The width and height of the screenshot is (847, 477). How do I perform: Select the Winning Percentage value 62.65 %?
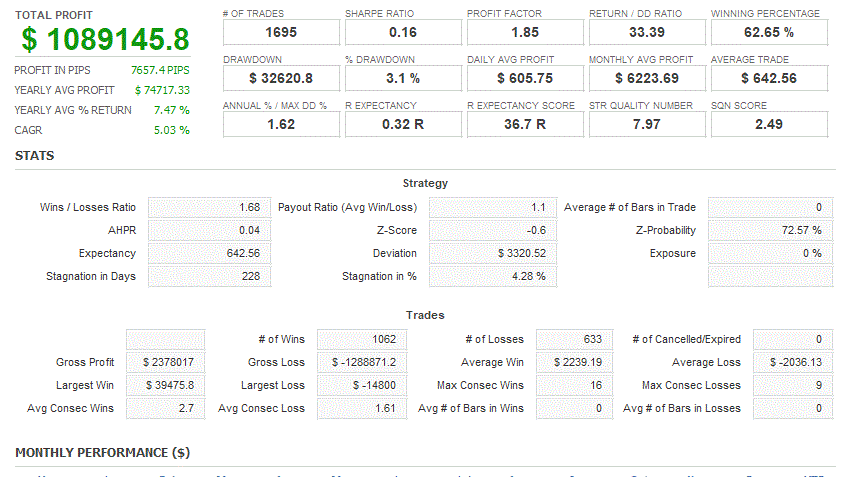tap(769, 32)
